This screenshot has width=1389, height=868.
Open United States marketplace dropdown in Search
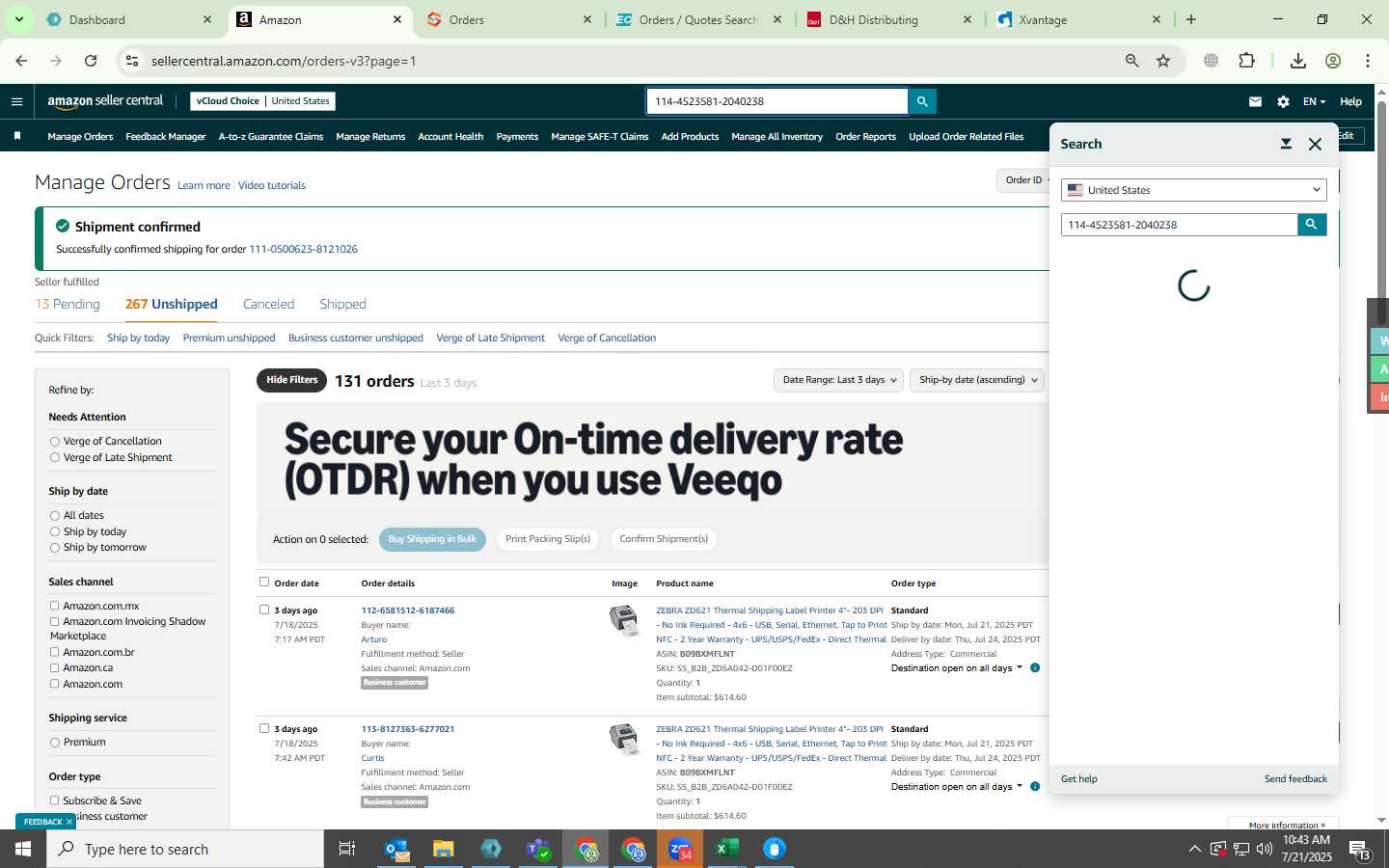[x=1193, y=190]
